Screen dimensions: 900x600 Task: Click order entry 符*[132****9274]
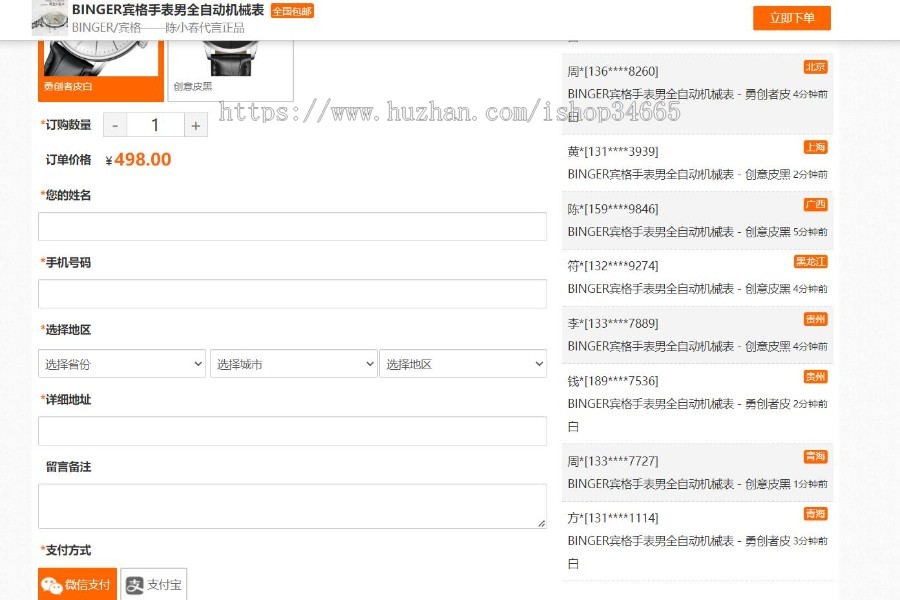coord(697,277)
